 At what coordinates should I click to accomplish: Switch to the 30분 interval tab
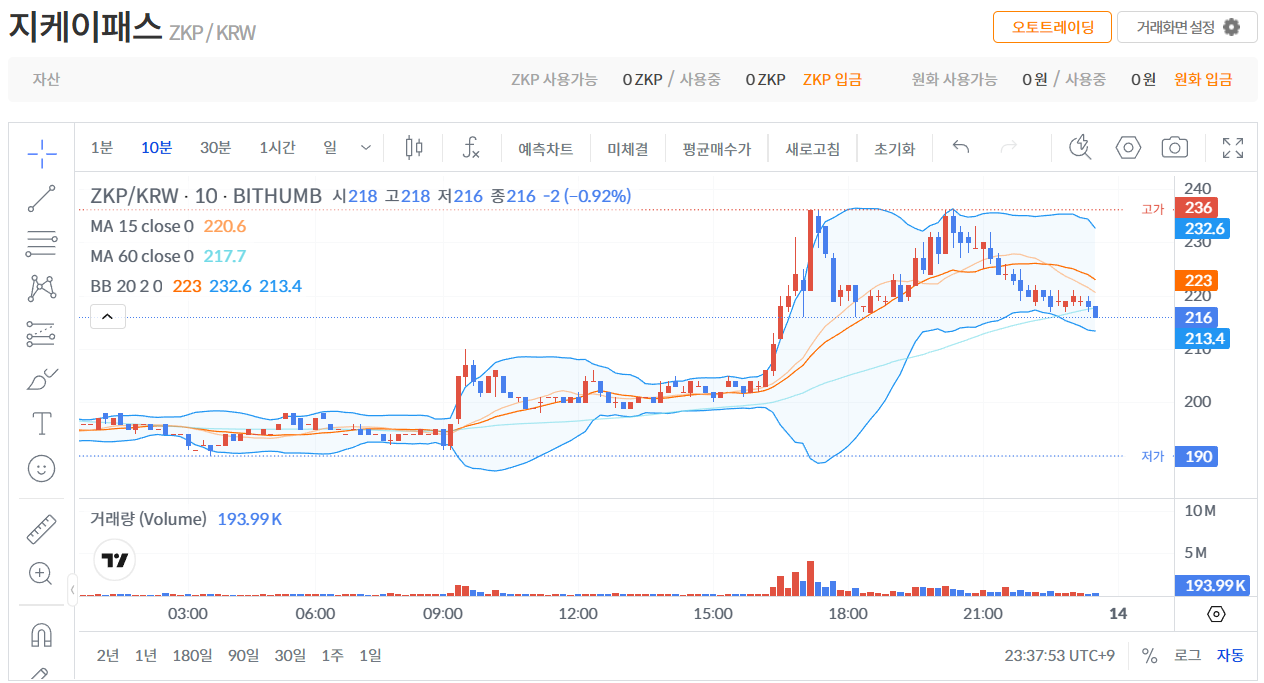[x=216, y=146]
